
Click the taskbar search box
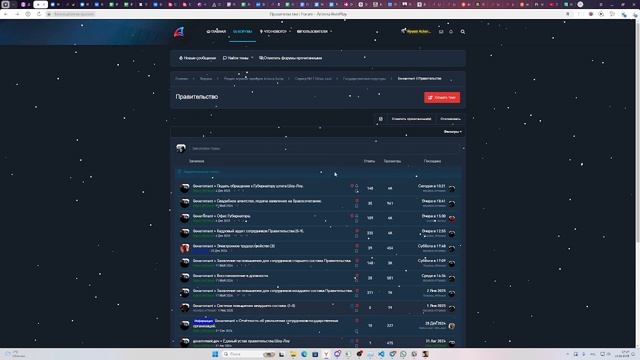pos(249,354)
